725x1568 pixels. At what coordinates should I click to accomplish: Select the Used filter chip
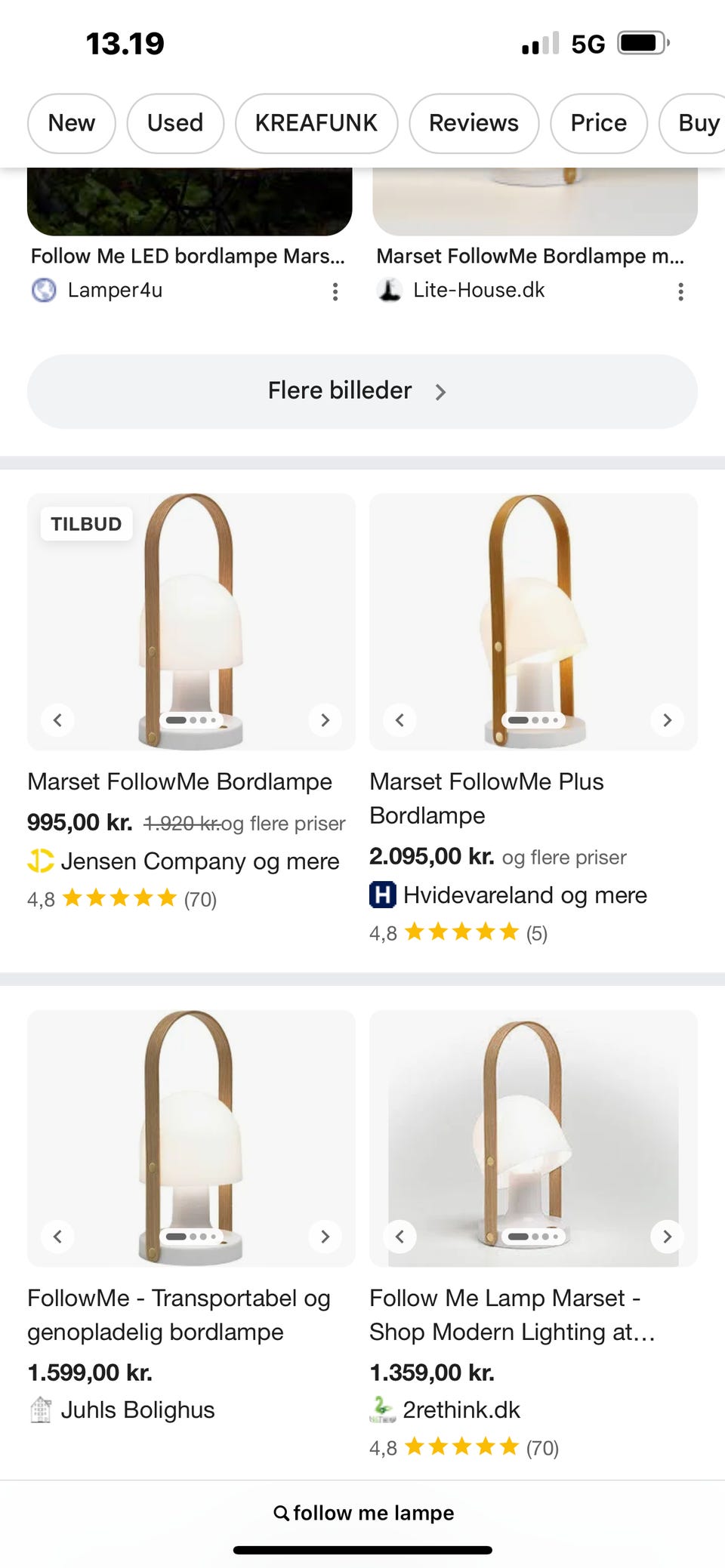coord(175,123)
